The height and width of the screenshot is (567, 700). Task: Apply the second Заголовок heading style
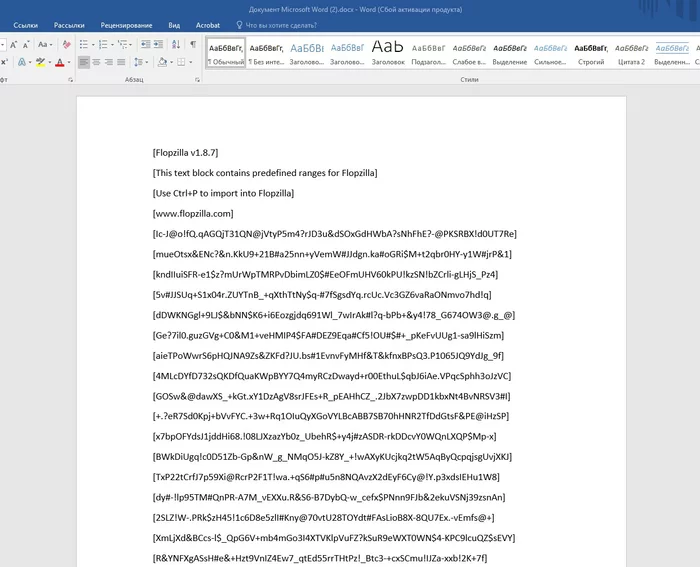347,53
